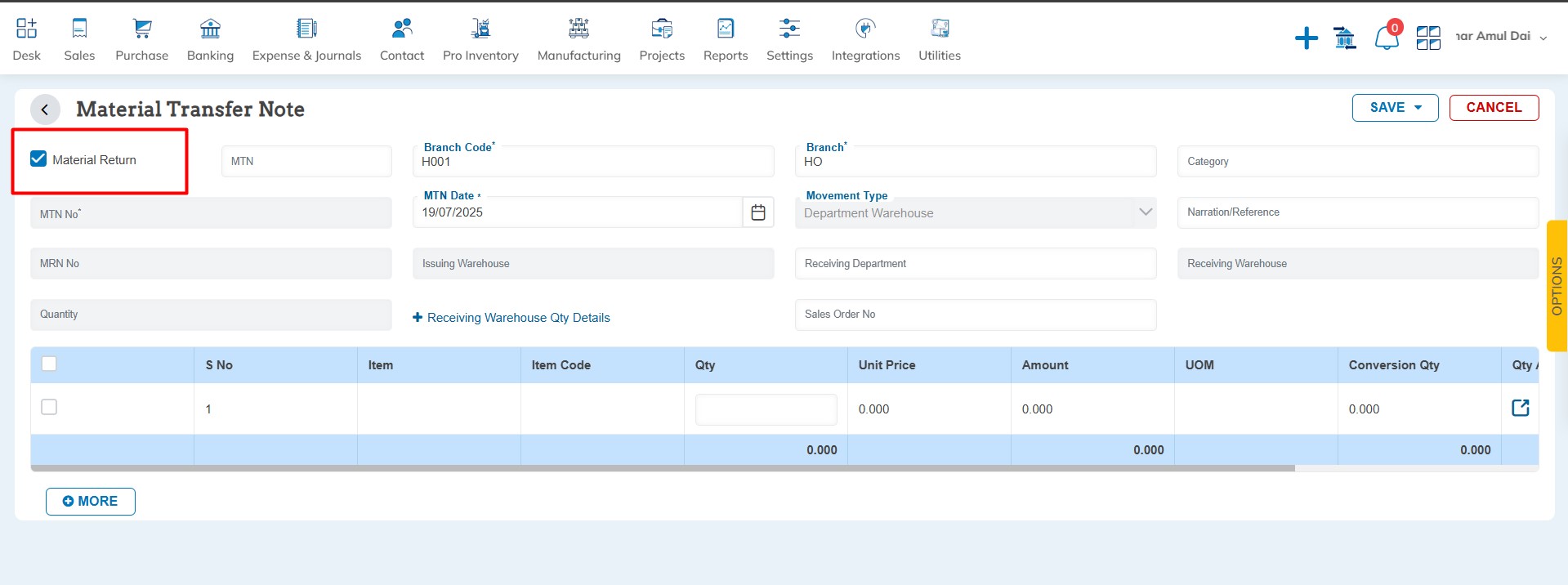Go back with the arrow beside title

click(x=45, y=109)
